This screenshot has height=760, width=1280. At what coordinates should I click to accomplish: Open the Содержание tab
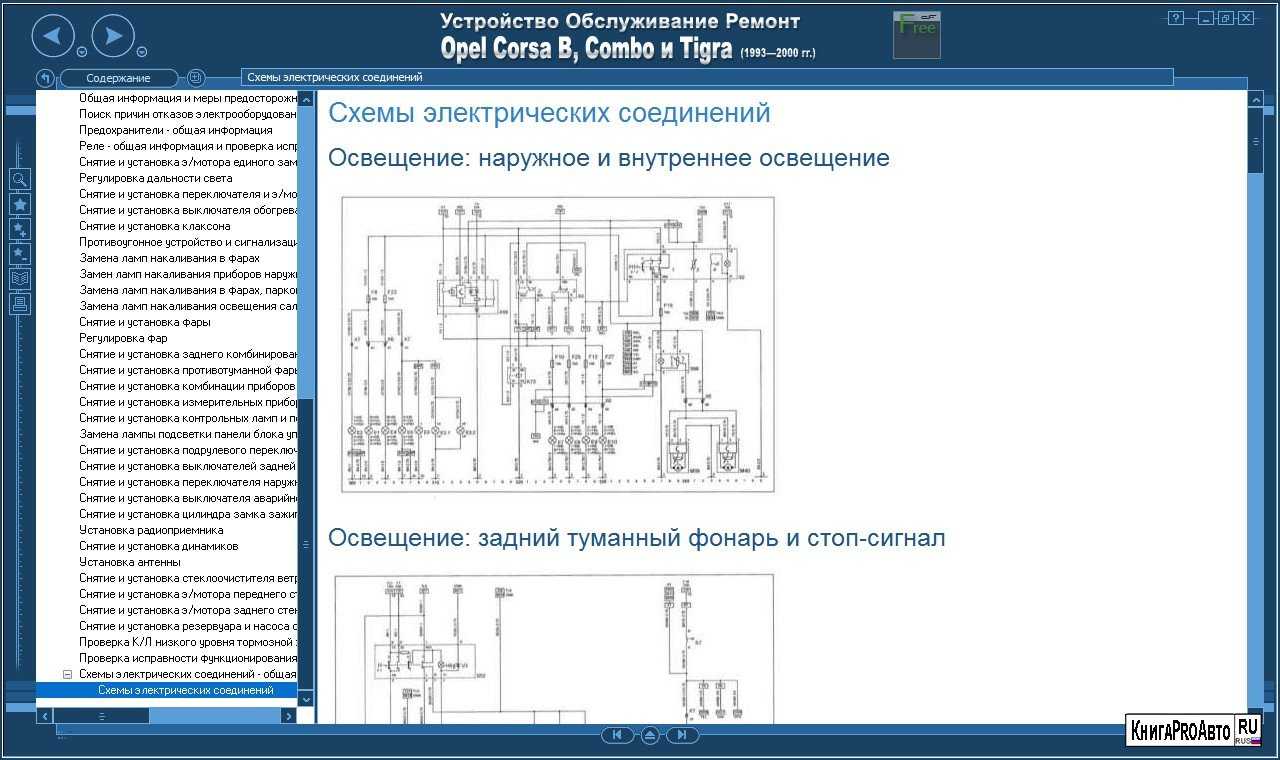tap(118, 78)
